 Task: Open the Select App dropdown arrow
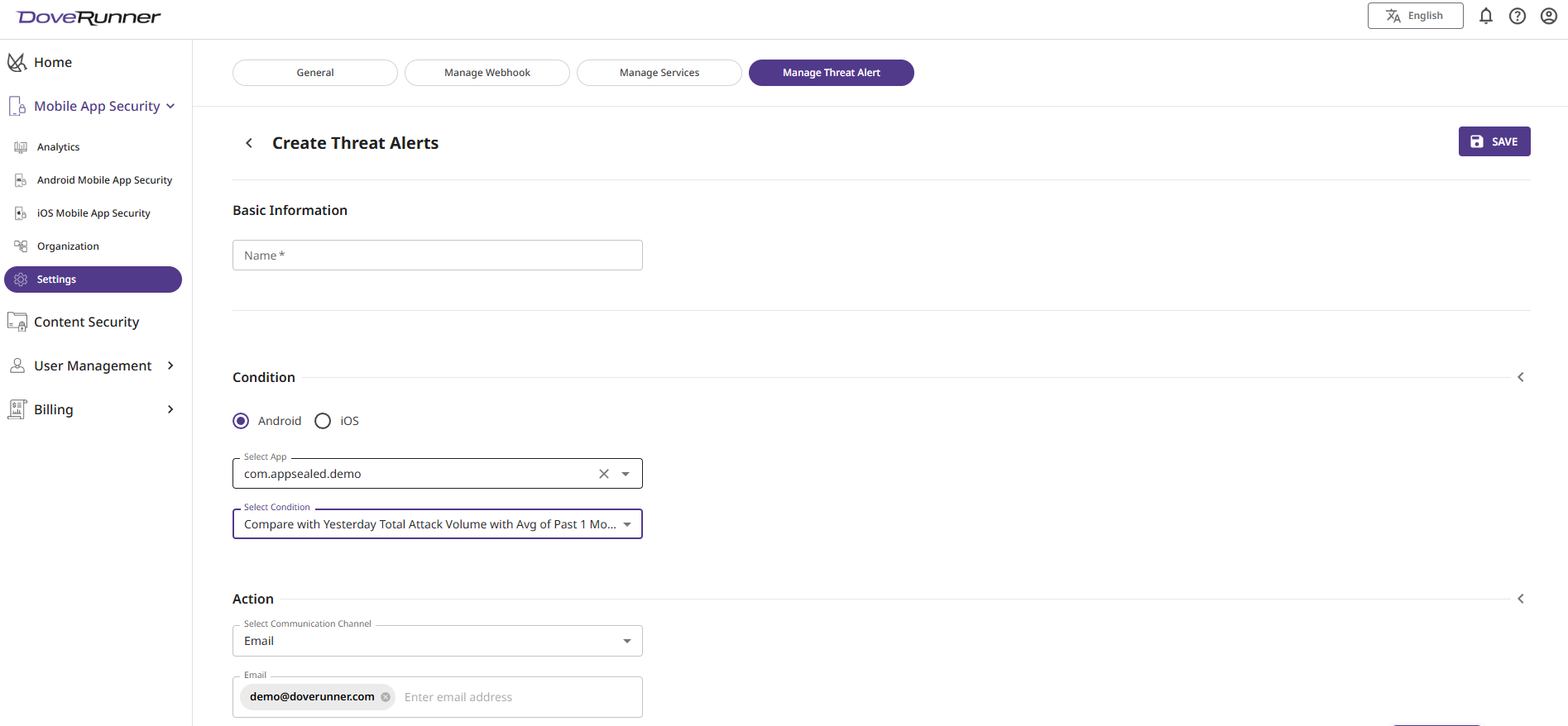point(626,474)
